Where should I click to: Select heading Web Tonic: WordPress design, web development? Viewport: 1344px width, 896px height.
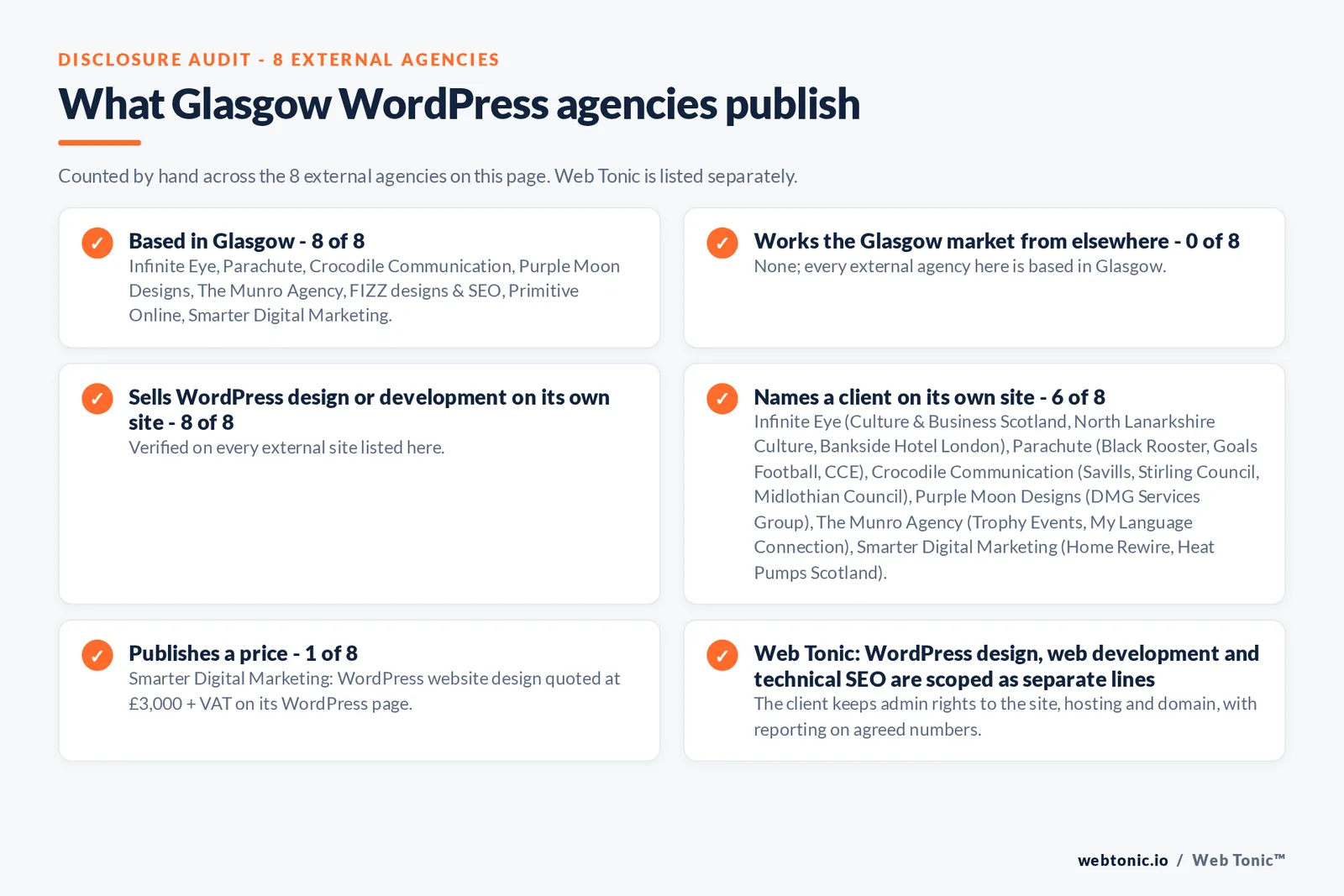click(x=1006, y=666)
